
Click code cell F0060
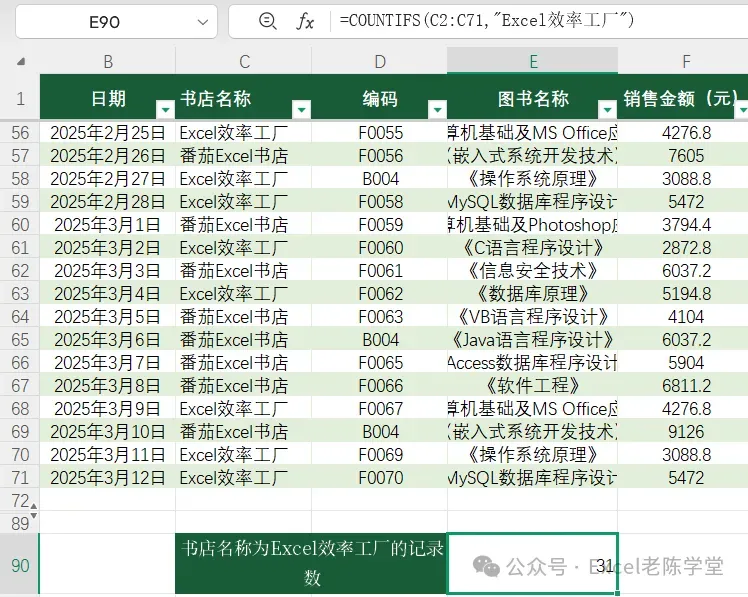380,248
